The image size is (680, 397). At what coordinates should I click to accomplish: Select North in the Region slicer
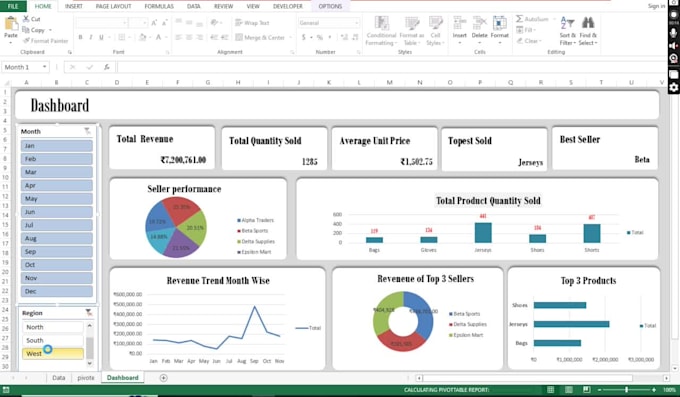pyautogui.click(x=52, y=327)
